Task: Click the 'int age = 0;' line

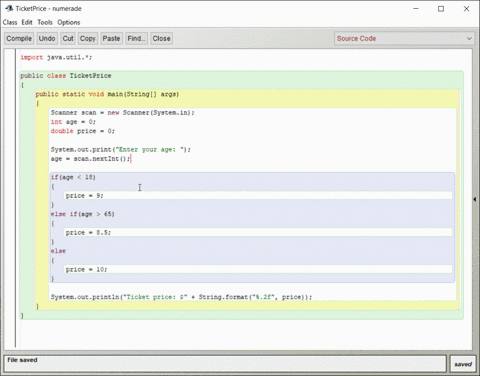Action: 73,122
